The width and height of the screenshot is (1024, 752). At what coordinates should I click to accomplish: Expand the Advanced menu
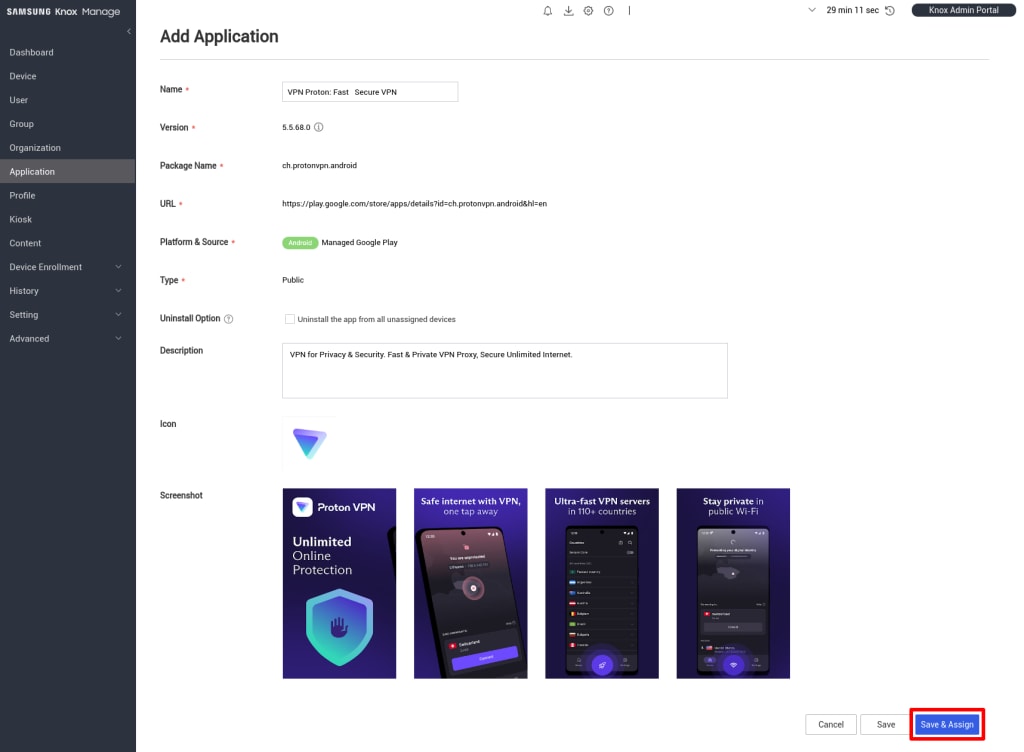(x=67, y=338)
